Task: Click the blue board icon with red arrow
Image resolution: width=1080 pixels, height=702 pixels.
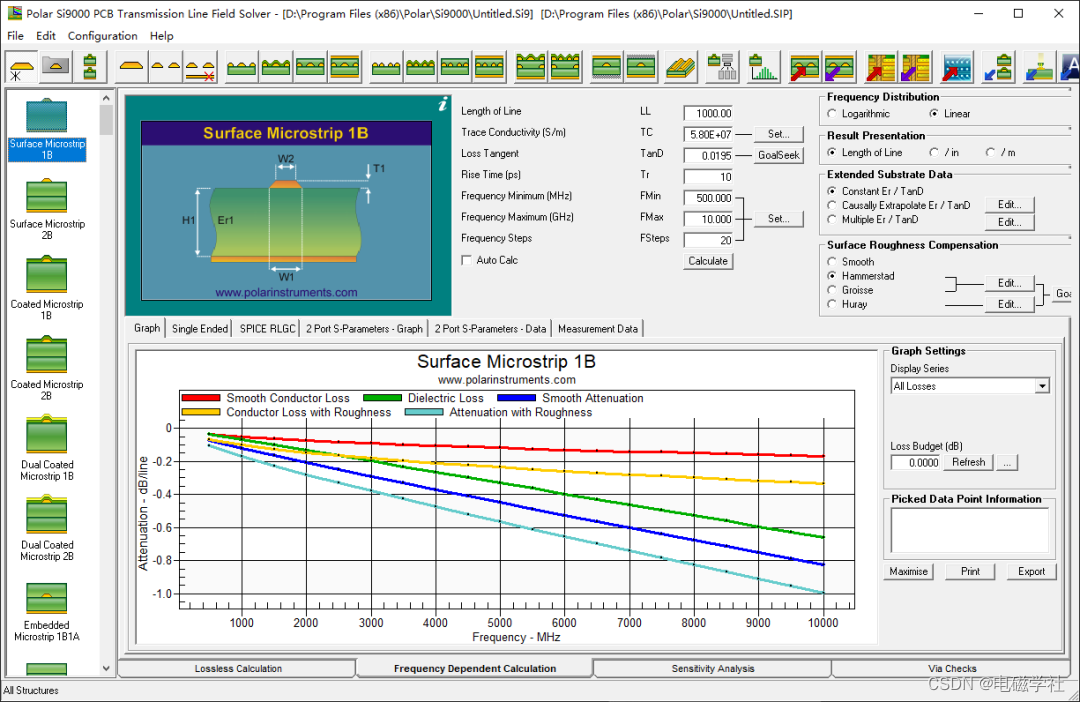Action: 957,68
